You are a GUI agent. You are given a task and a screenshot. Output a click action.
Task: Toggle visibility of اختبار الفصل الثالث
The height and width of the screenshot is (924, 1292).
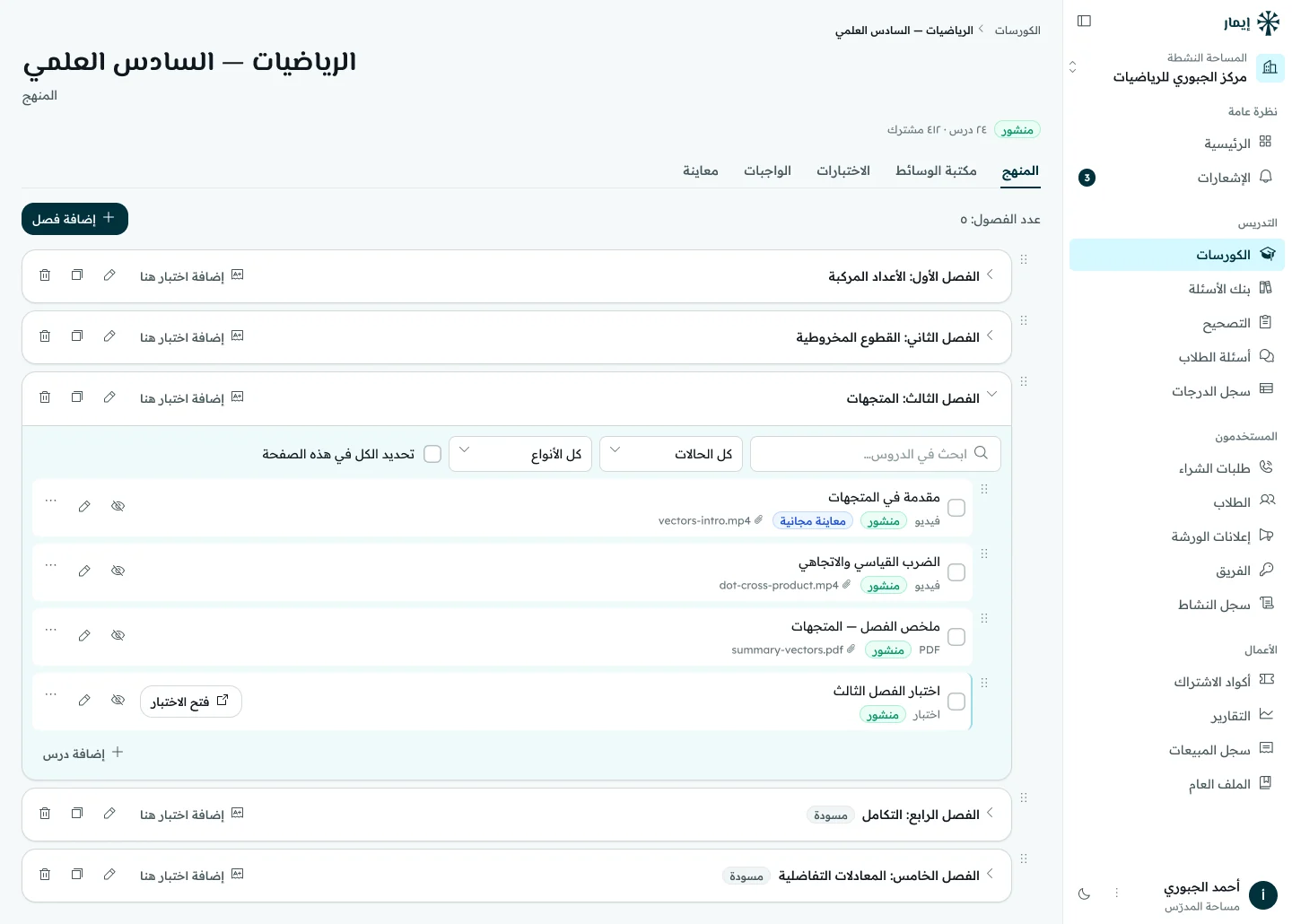pos(118,701)
